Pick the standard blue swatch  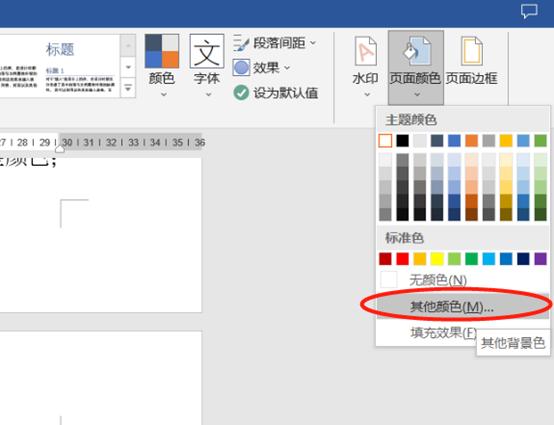coord(506,259)
